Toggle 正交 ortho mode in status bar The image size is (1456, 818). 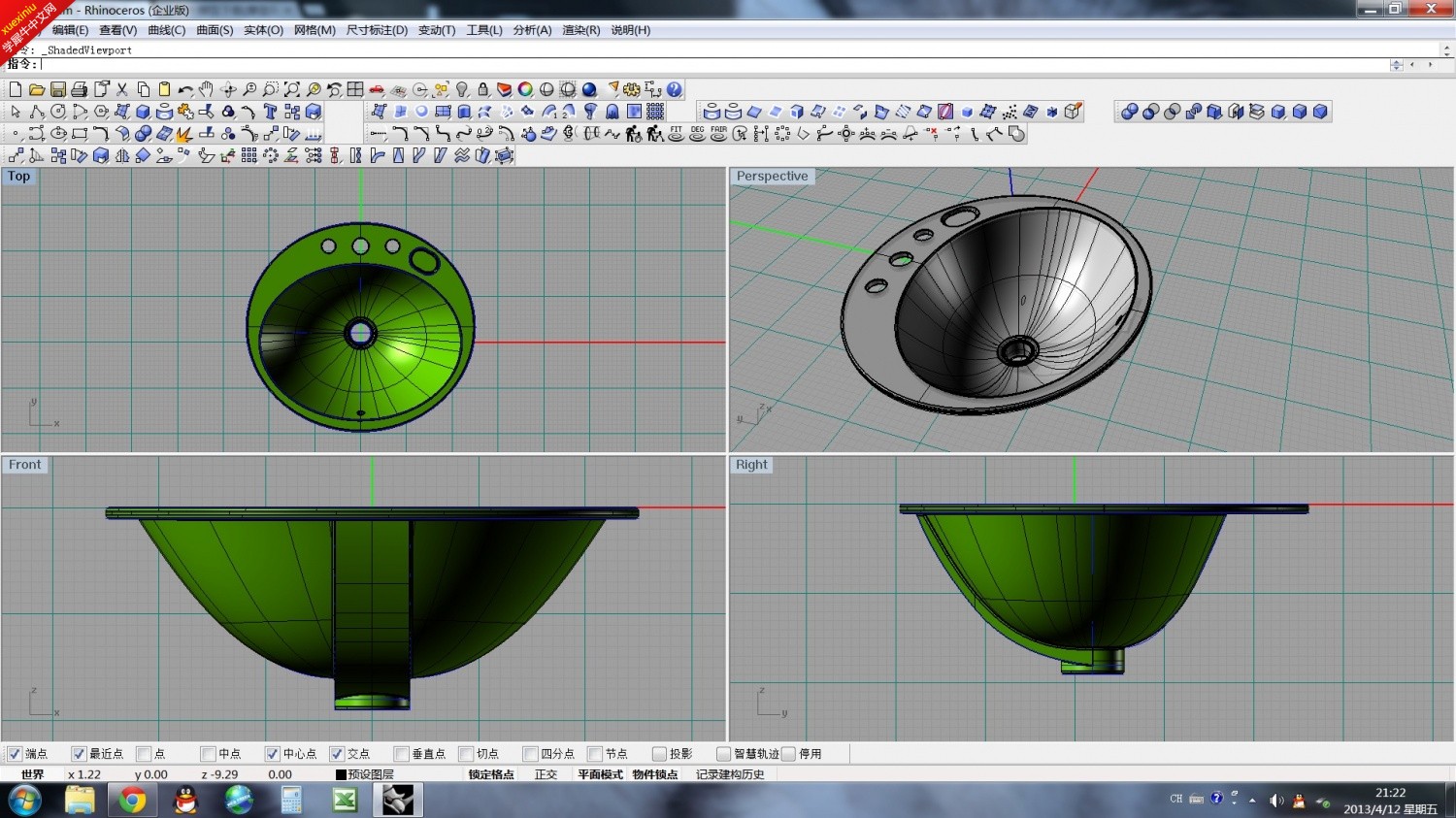[x=546, y=774]
